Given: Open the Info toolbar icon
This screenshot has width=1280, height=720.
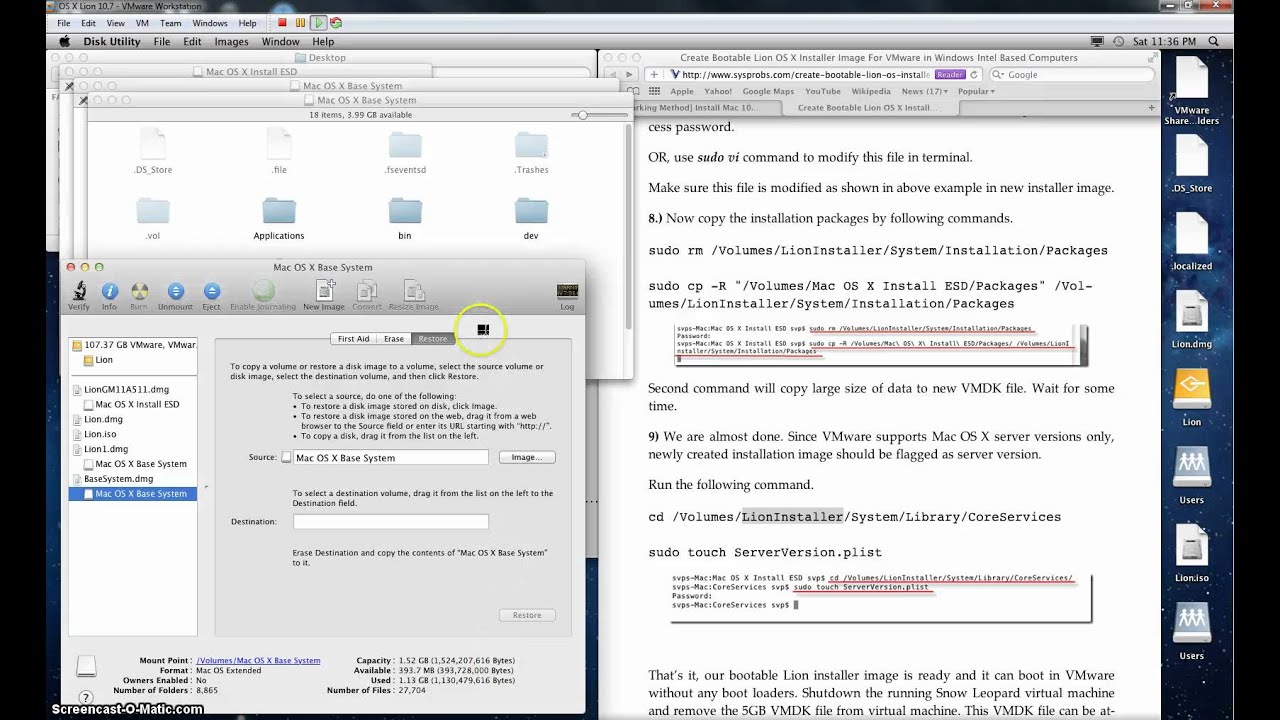Looking at the screenshot, I should pos(109,291).
